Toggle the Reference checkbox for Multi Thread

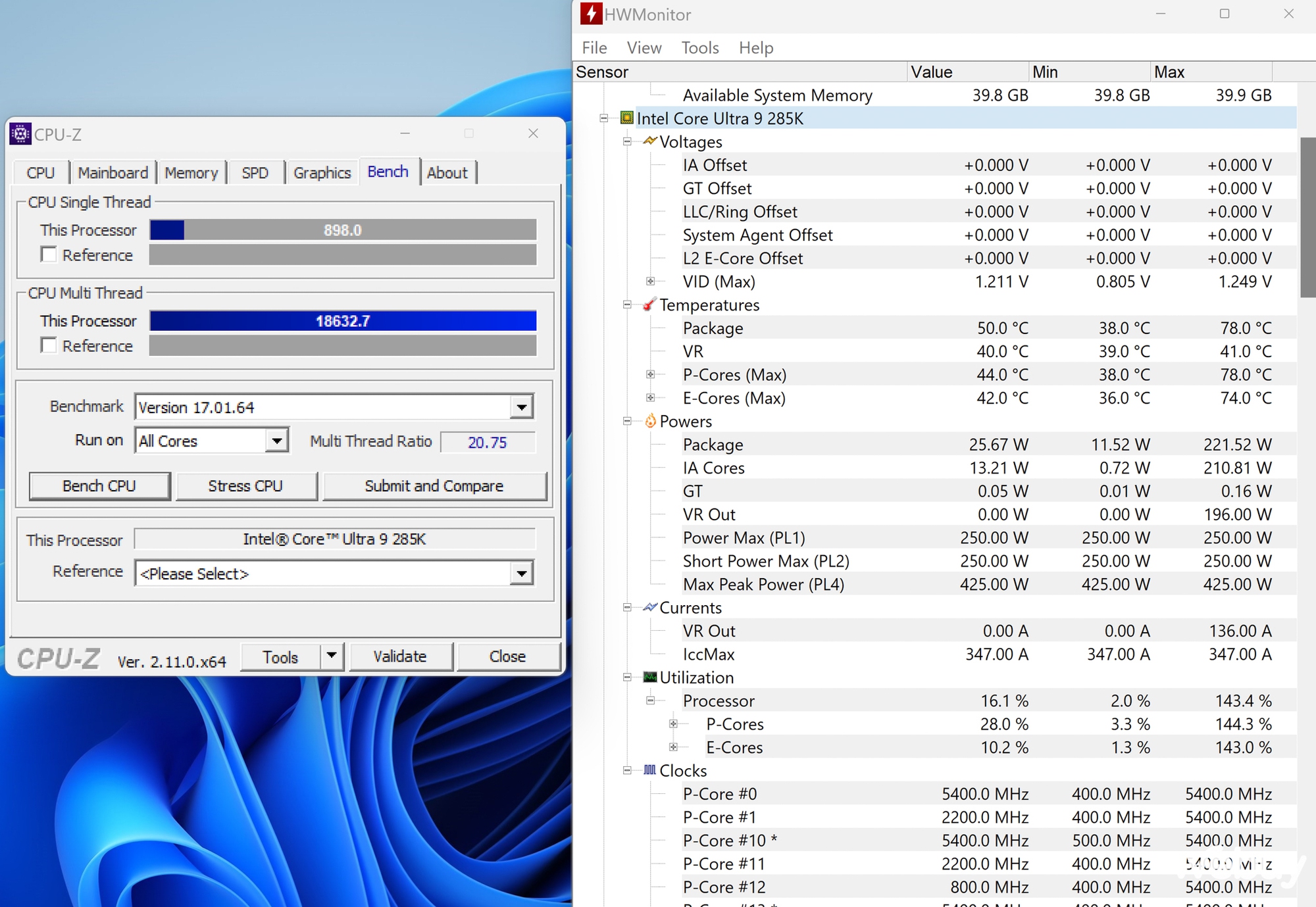pyautogui.click(x=50, y=346)
